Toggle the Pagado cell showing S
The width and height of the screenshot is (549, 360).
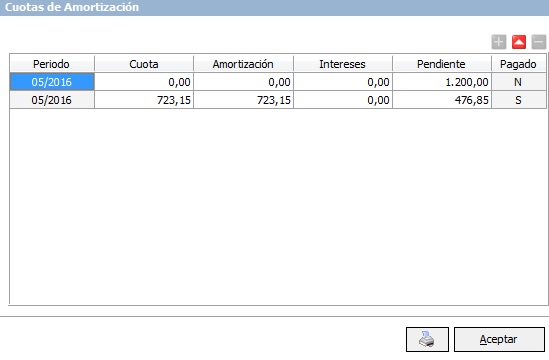click(519, 100)
